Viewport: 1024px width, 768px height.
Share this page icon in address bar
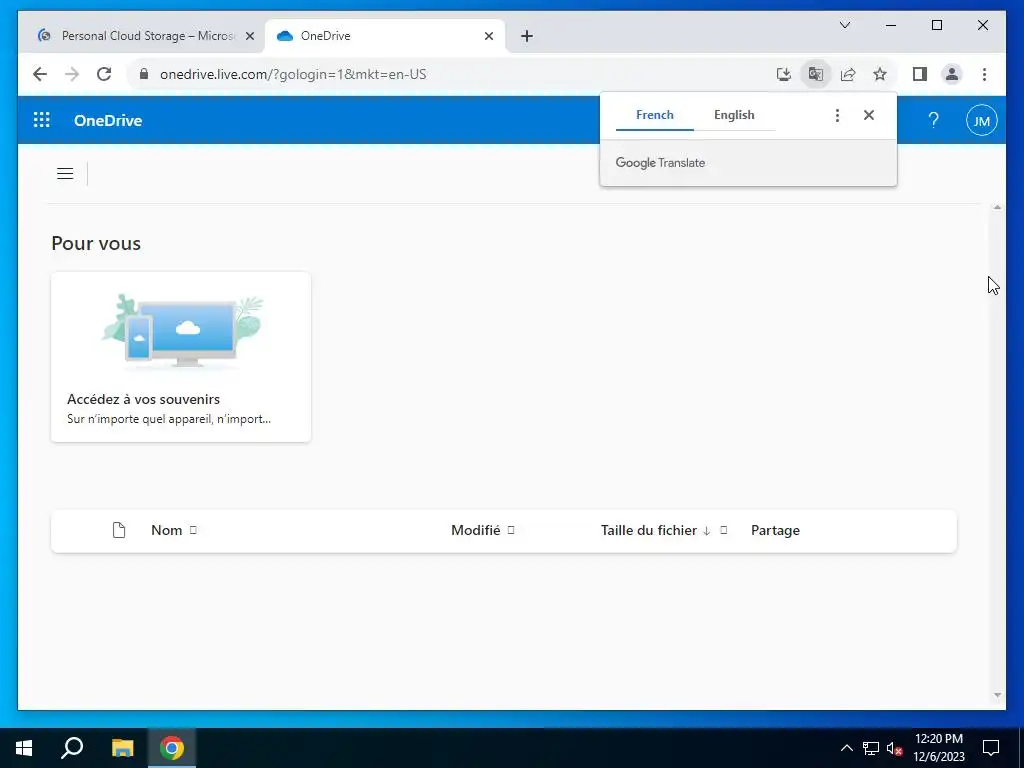pyautogui.click(x=848, y=74)
